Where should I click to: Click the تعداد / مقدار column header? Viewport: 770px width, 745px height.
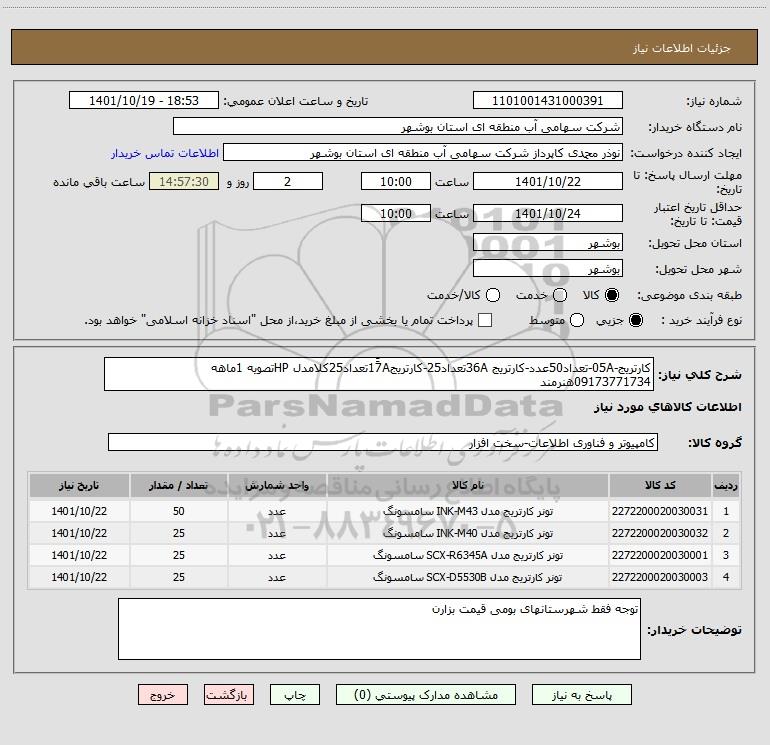[x=179, y=486]
